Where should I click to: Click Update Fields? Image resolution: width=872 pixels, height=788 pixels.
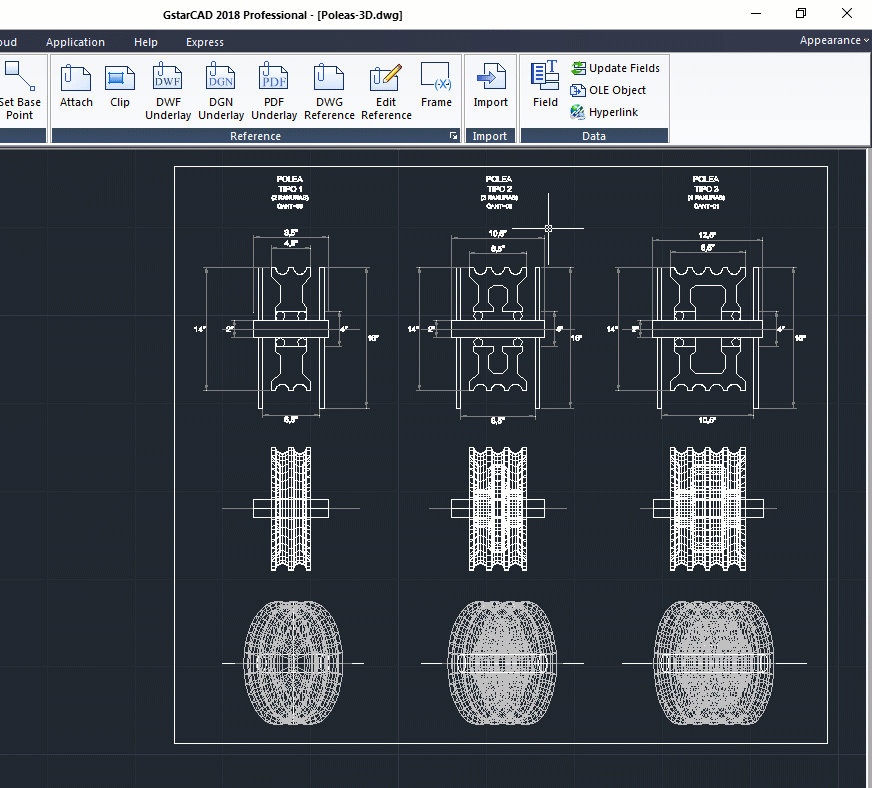pyautogui.click(x=615, y=68)
